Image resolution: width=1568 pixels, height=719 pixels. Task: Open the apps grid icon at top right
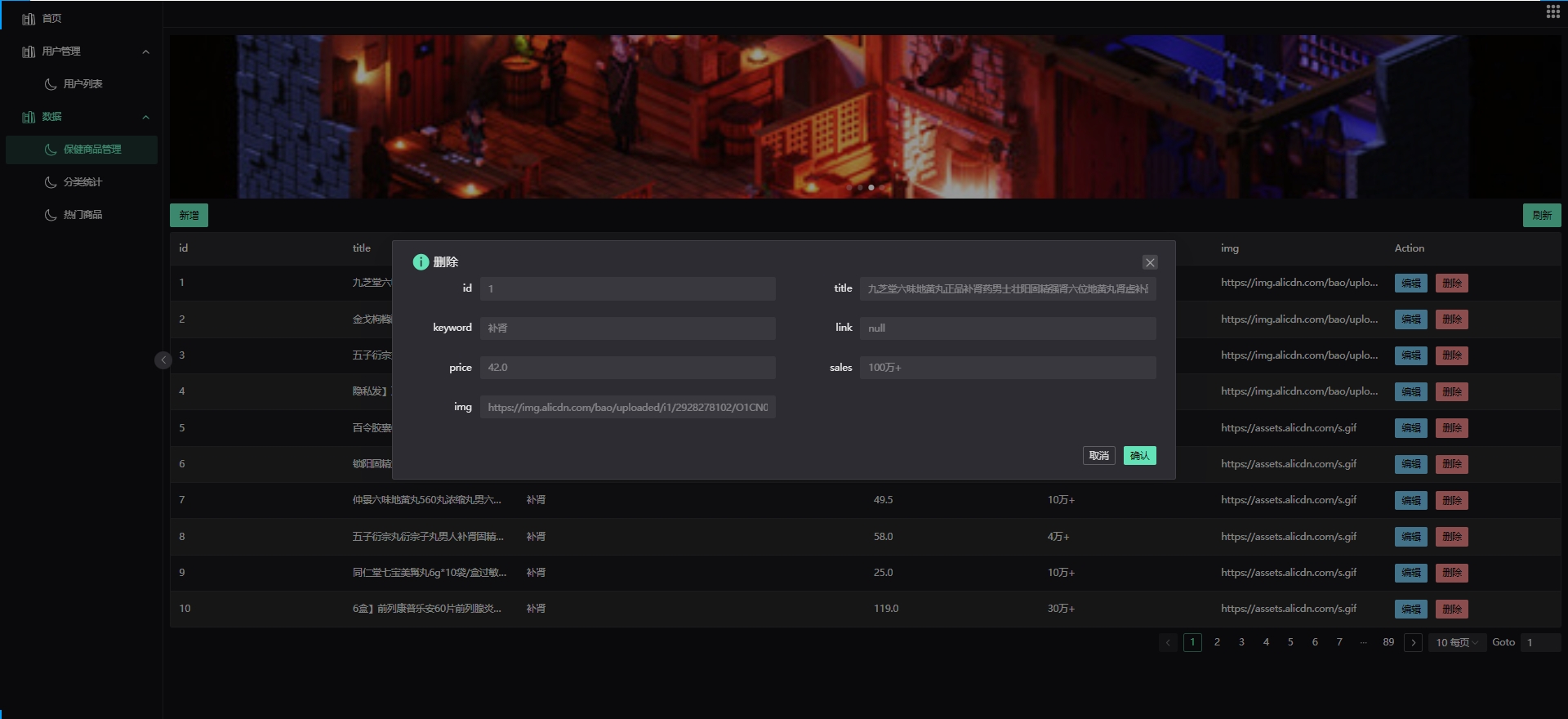(1552, 11)
